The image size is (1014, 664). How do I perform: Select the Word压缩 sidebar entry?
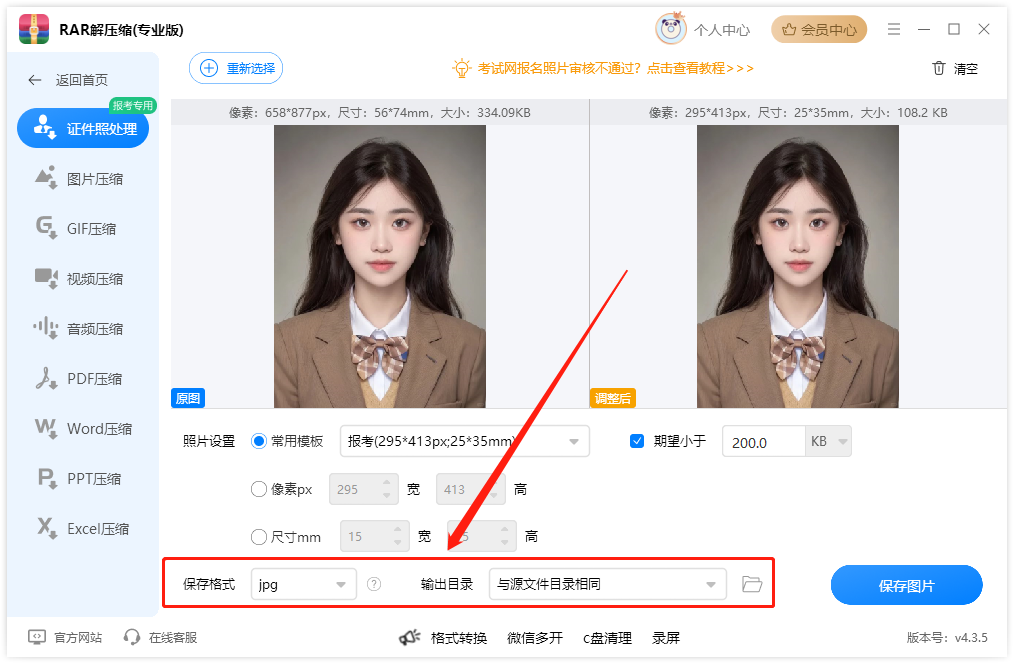click(x=83, y=429)
